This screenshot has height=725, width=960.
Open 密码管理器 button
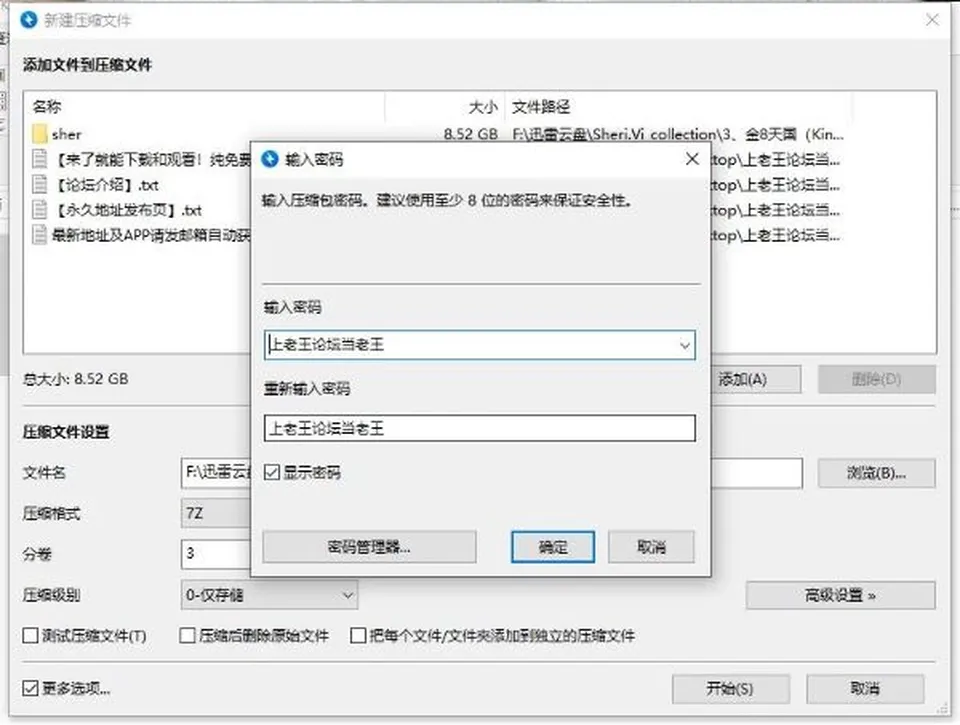(369, 547)
